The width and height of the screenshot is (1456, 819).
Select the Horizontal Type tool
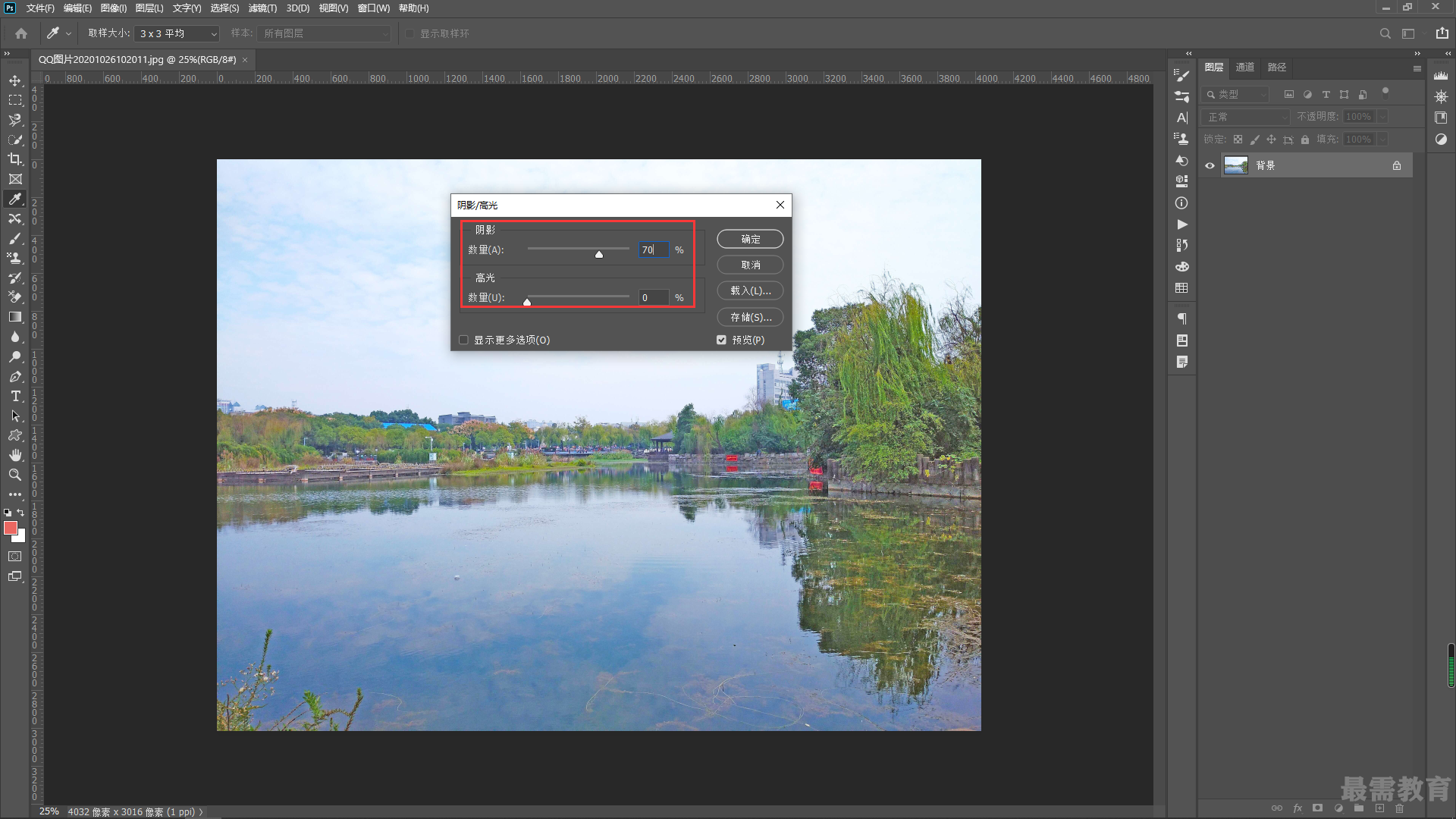click(x=15, y=396)
